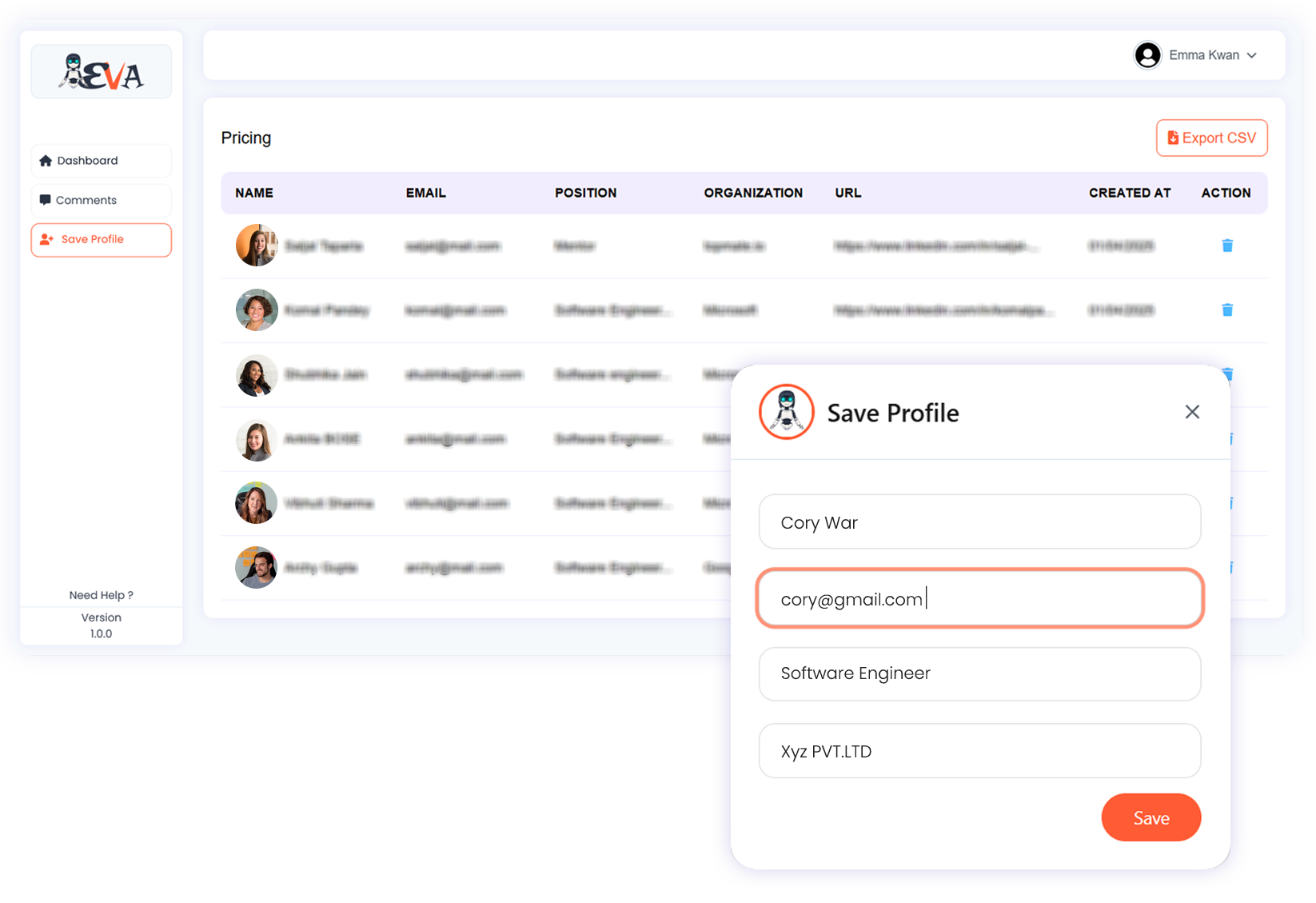
Task: Export the table as CSV
Action: [1211, 138]
